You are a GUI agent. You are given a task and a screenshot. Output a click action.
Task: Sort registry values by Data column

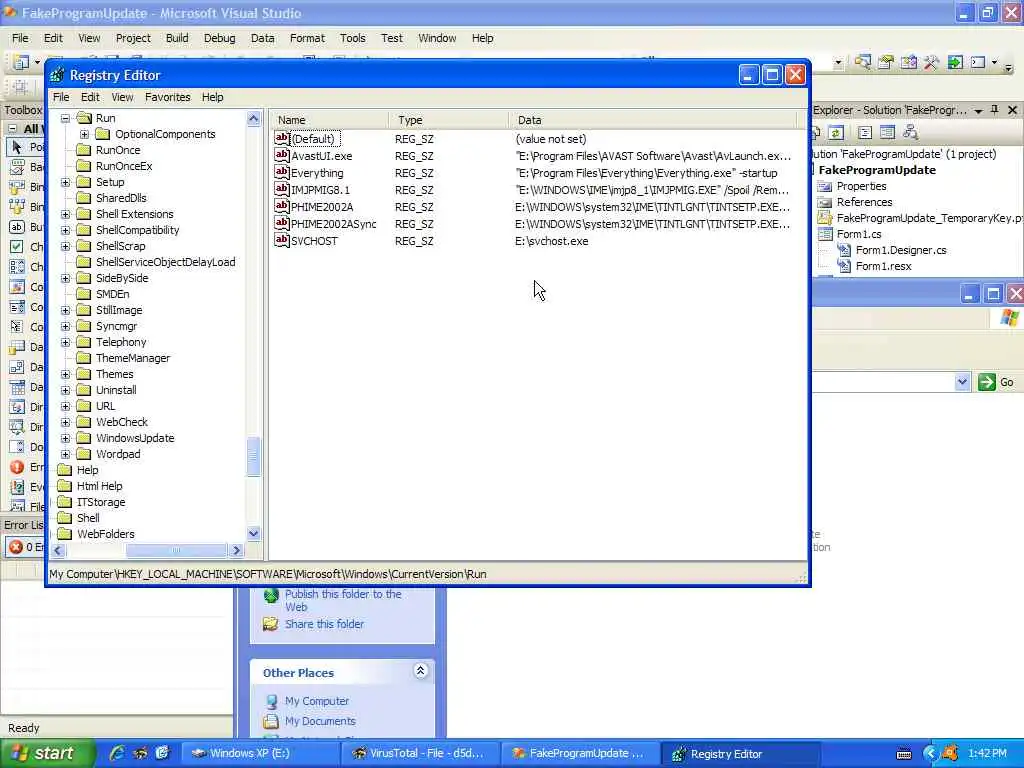click(x=653, y=120)
